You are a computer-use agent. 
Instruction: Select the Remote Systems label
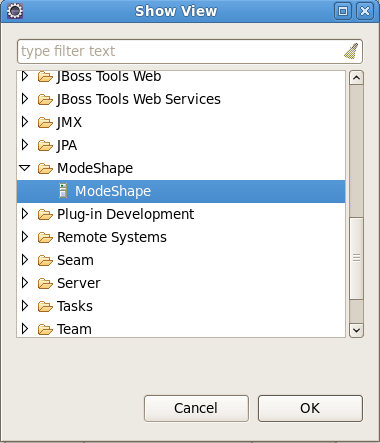112,237
